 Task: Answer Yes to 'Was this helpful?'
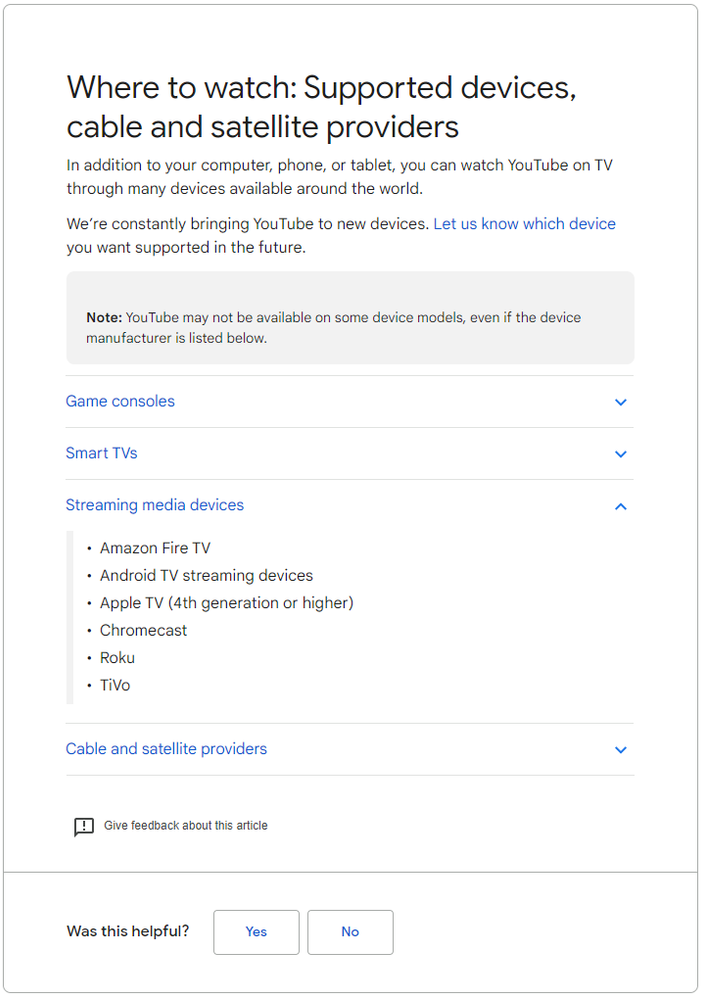click(x=256, y=932)
